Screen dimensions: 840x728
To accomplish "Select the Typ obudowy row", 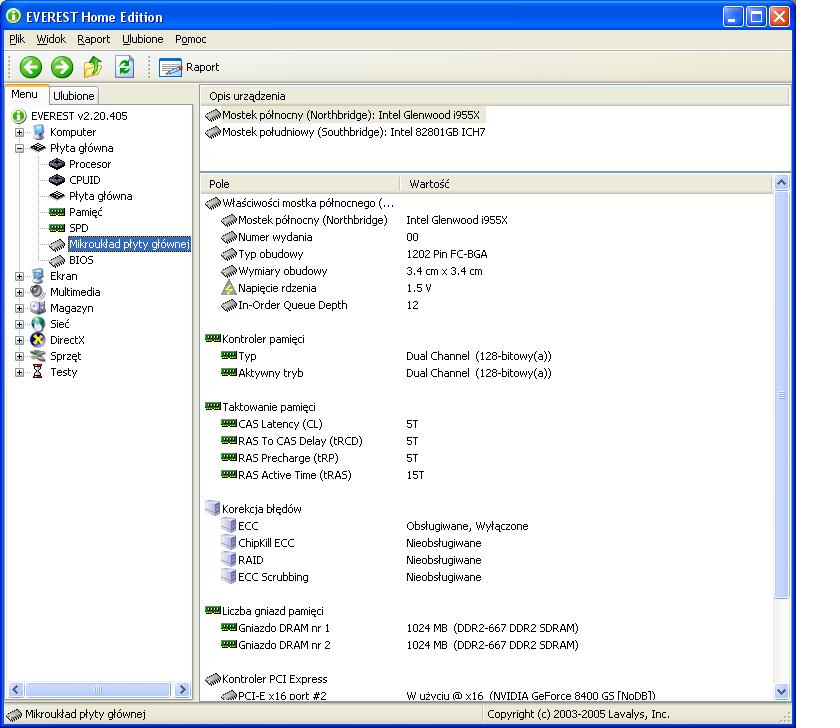I will 488,254.
